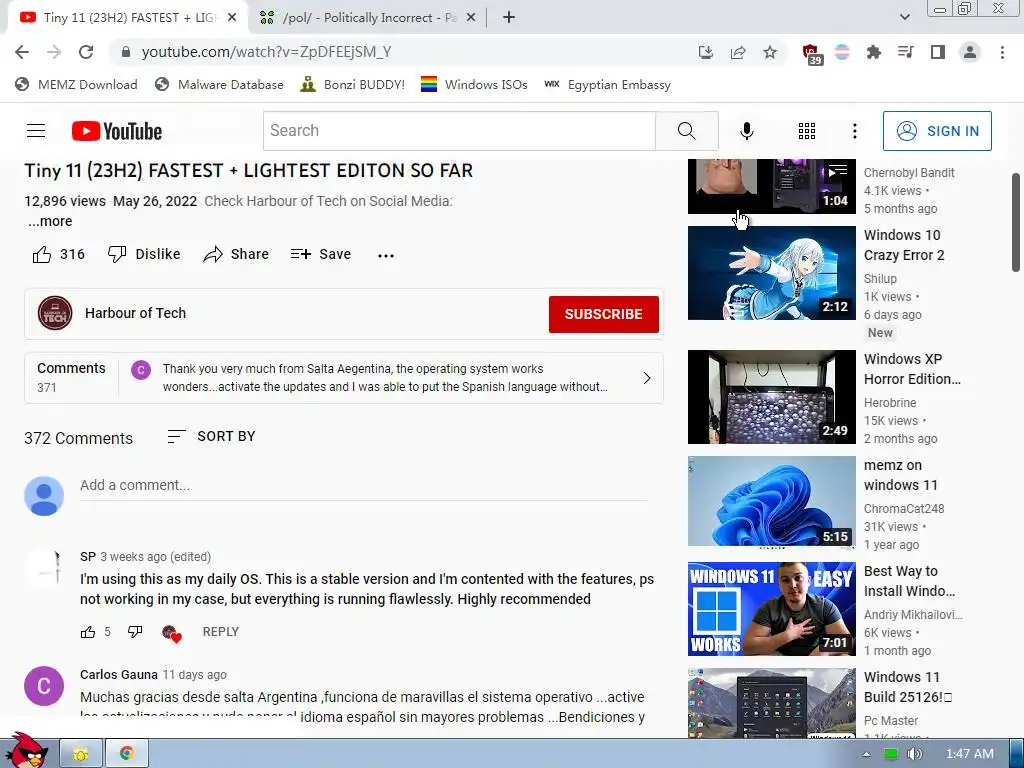
Task: Open the Best Way to Install Windows thumbnail
Action: 771,609
